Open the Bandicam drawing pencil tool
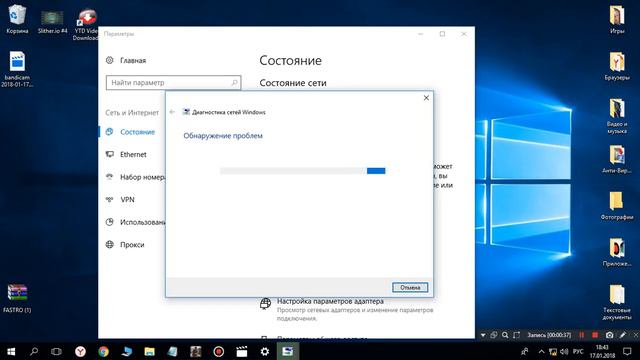 pos(622,335)
